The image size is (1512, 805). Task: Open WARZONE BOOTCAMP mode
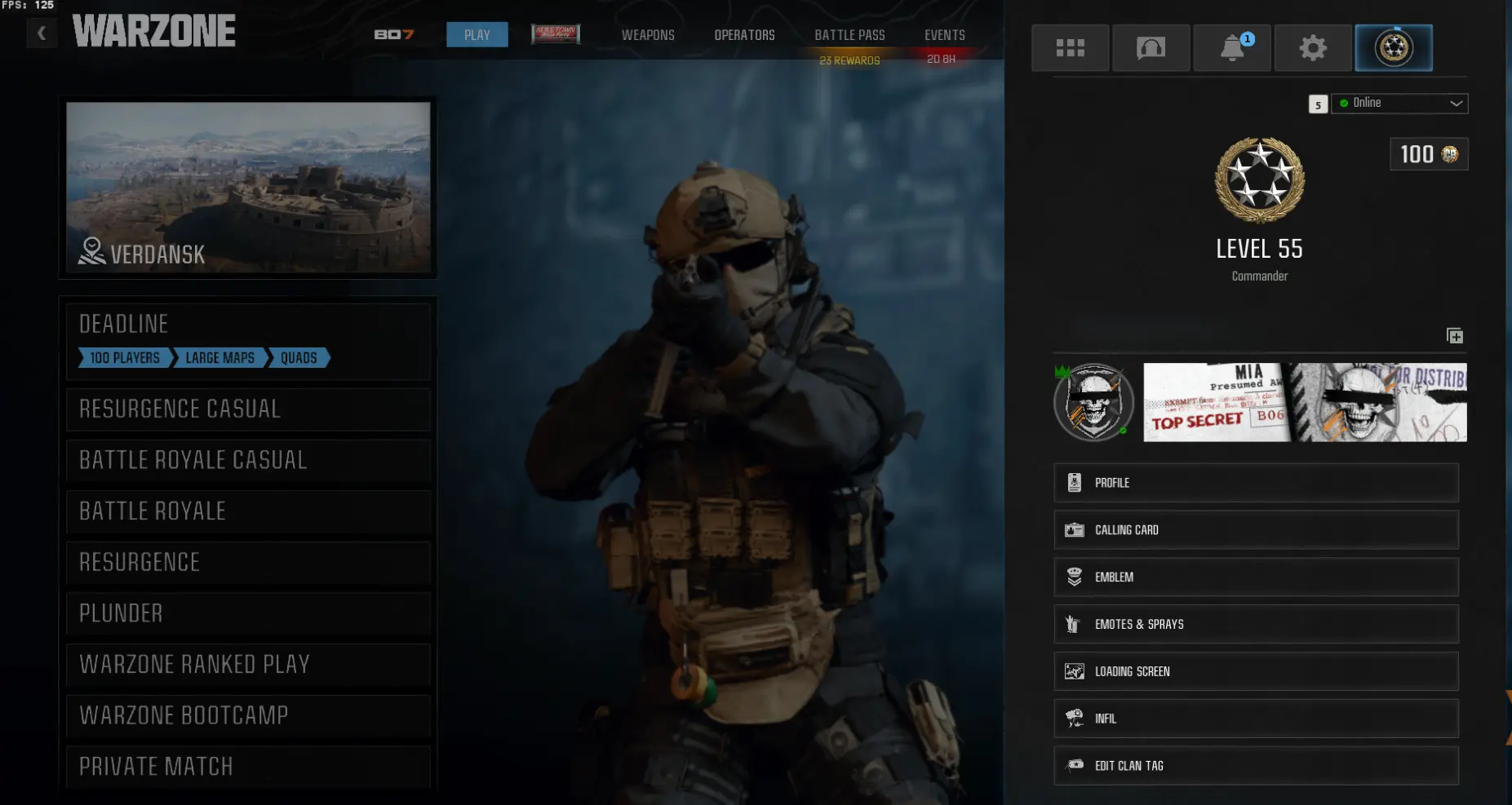click(x=248, y=716)
